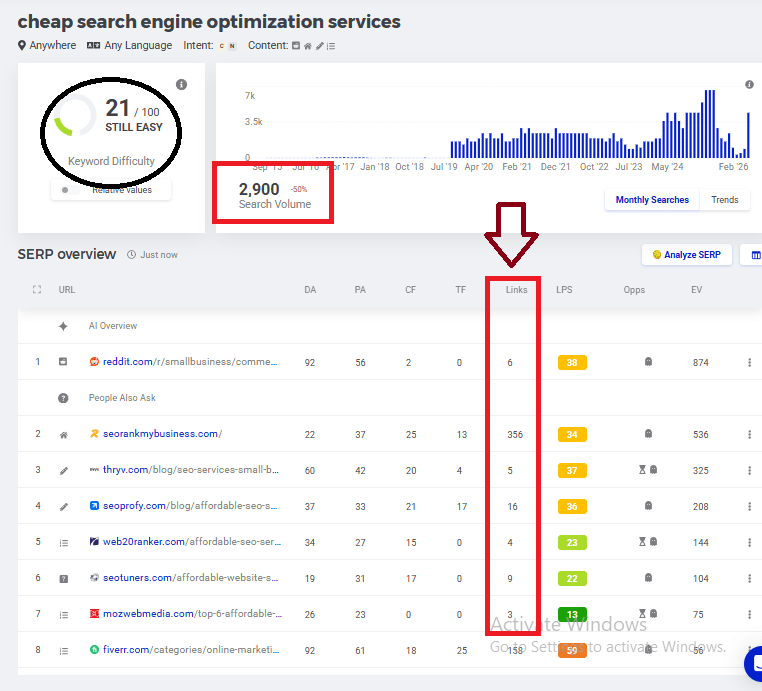Open three-dot menu for thryv.com row
Screen dimensions: 762x691
(749, 470)
